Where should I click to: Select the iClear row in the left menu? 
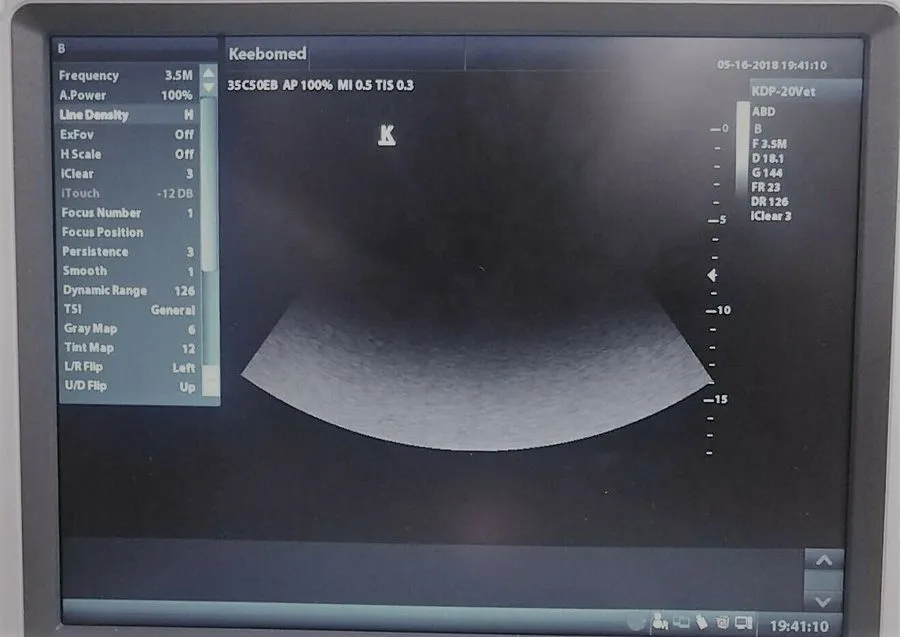pos(127,174)
